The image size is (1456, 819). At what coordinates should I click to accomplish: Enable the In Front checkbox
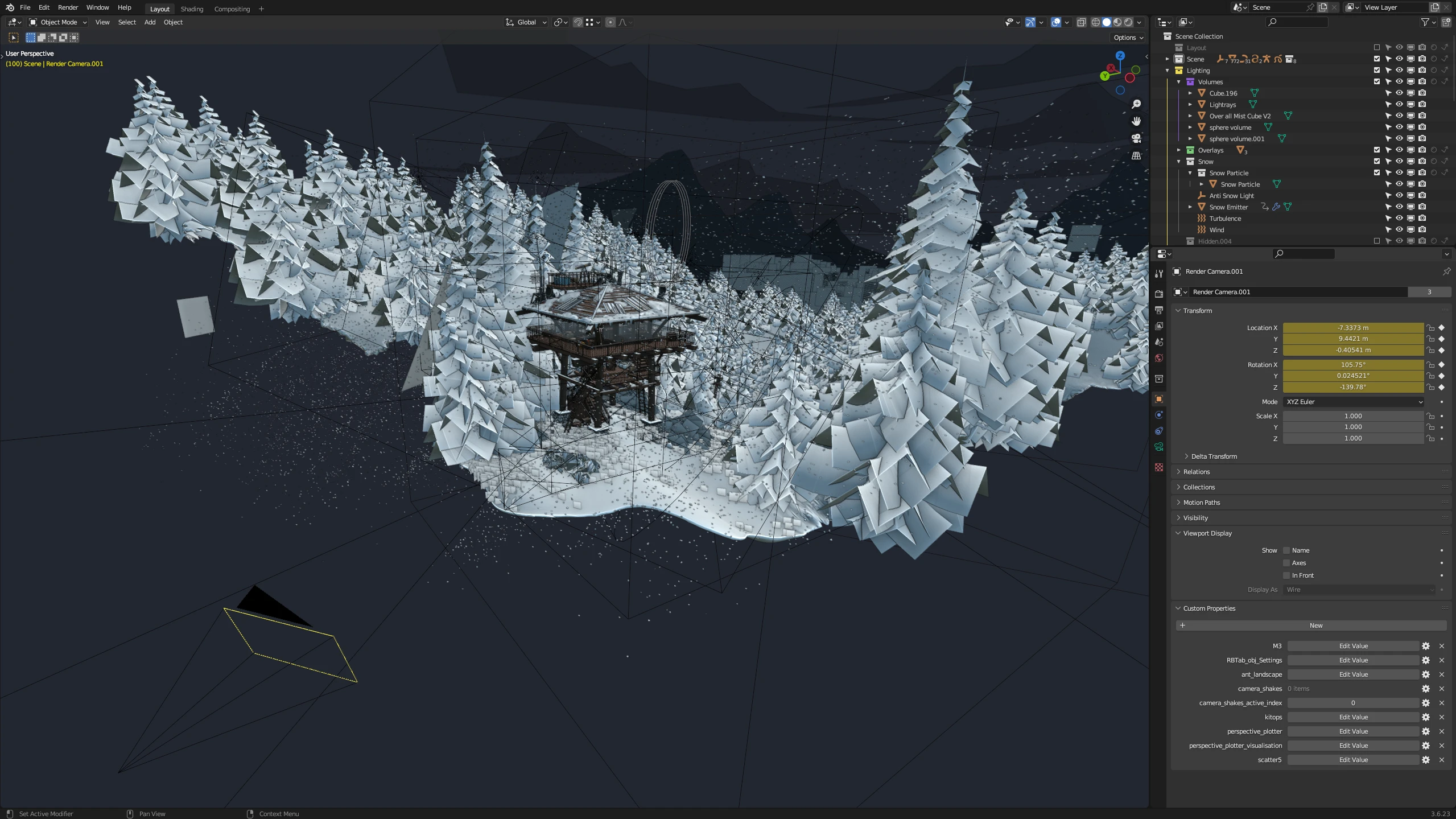1286,575
